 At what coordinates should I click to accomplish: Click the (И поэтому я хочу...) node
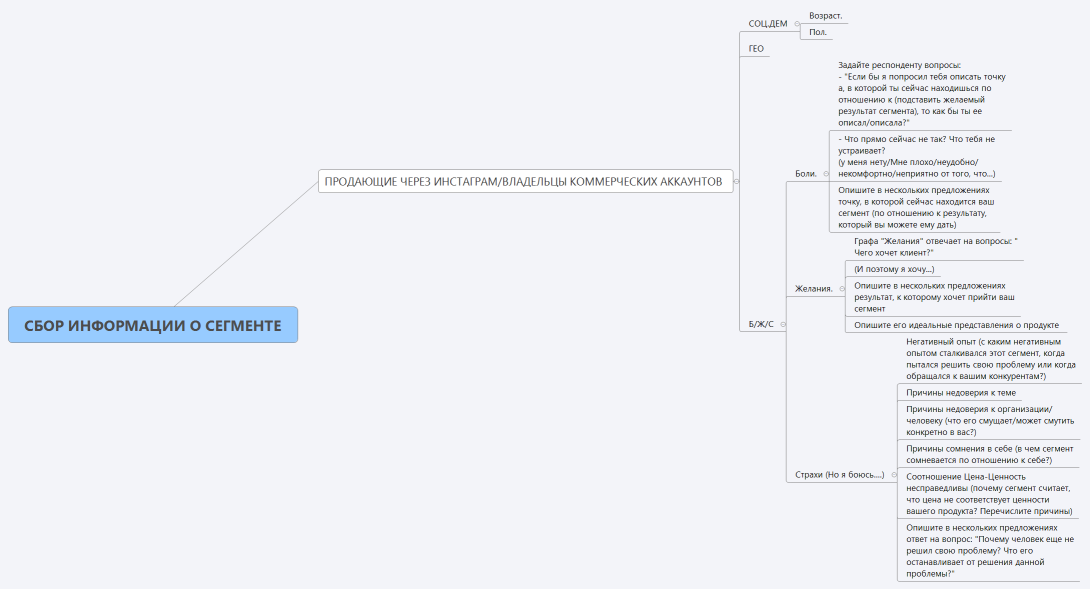coord(894,269)
